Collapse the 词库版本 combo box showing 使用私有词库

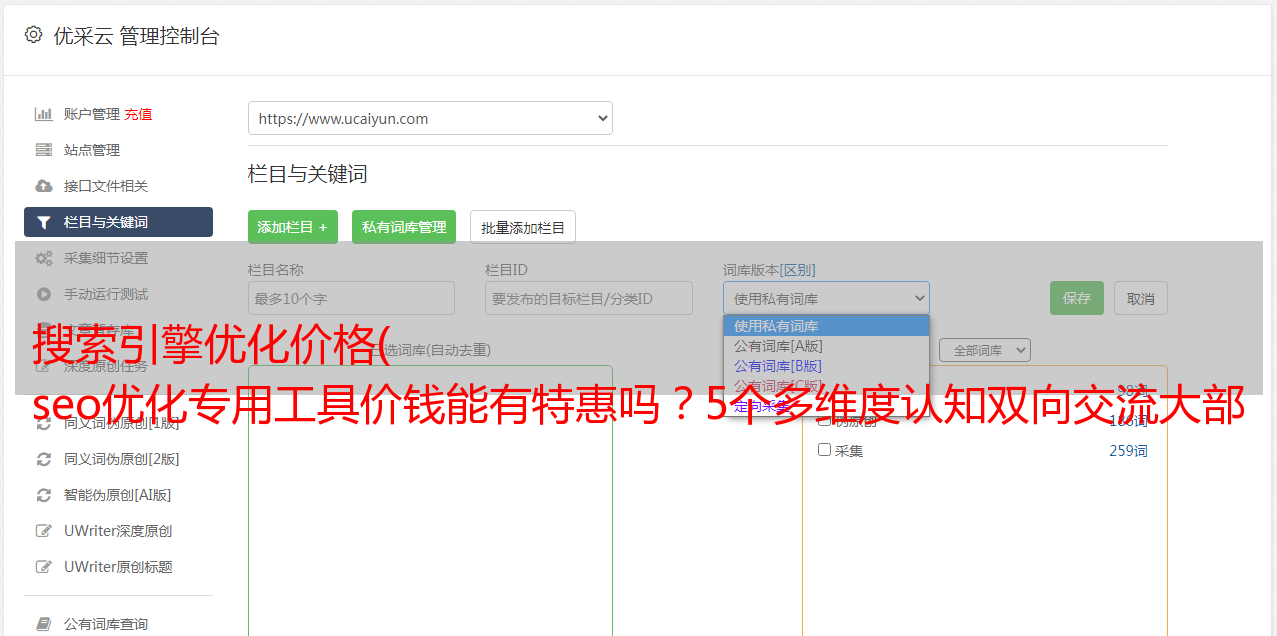826,298
